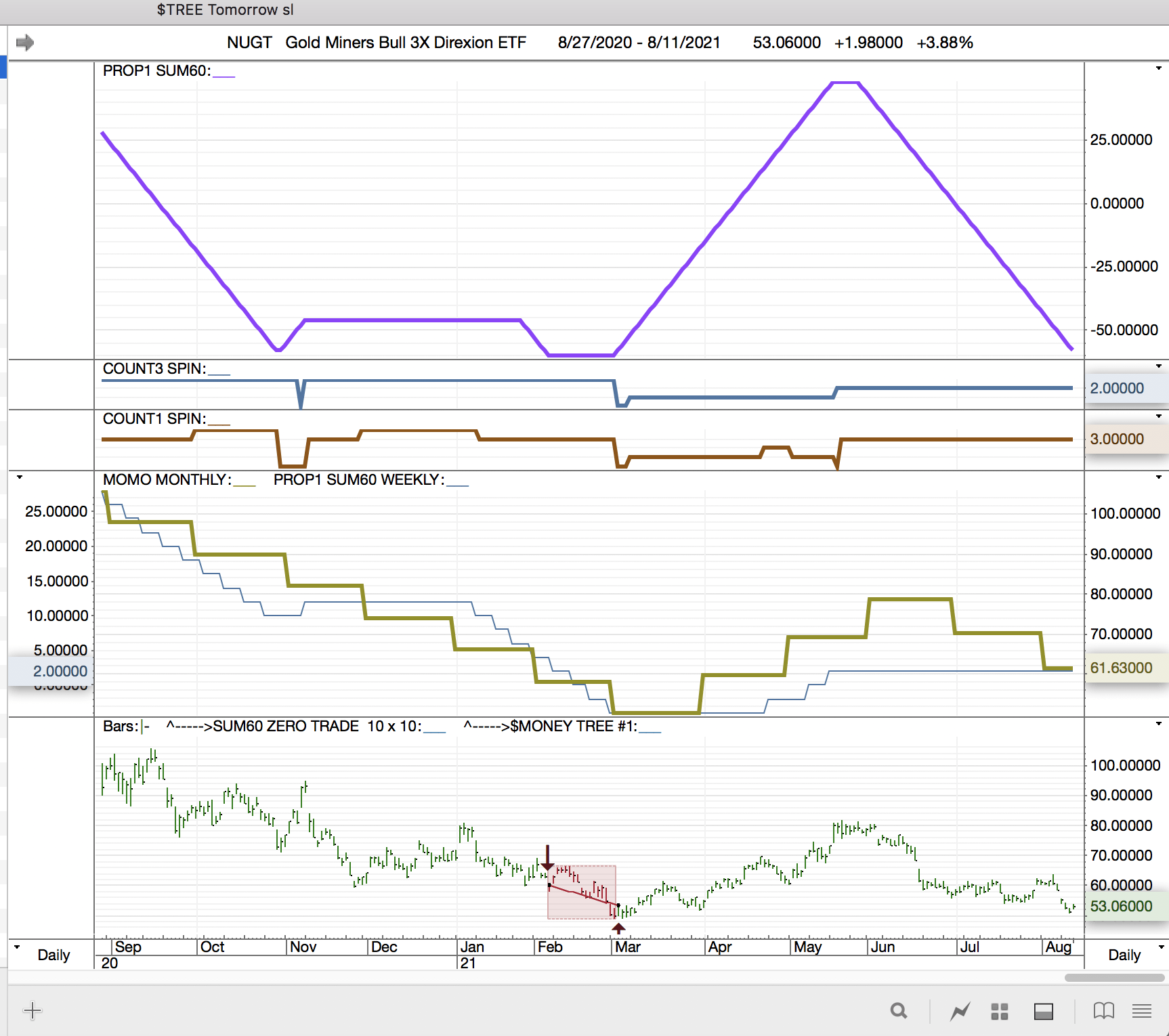Open the book icon in bottom toolbar

(x=1103, y=1011)
